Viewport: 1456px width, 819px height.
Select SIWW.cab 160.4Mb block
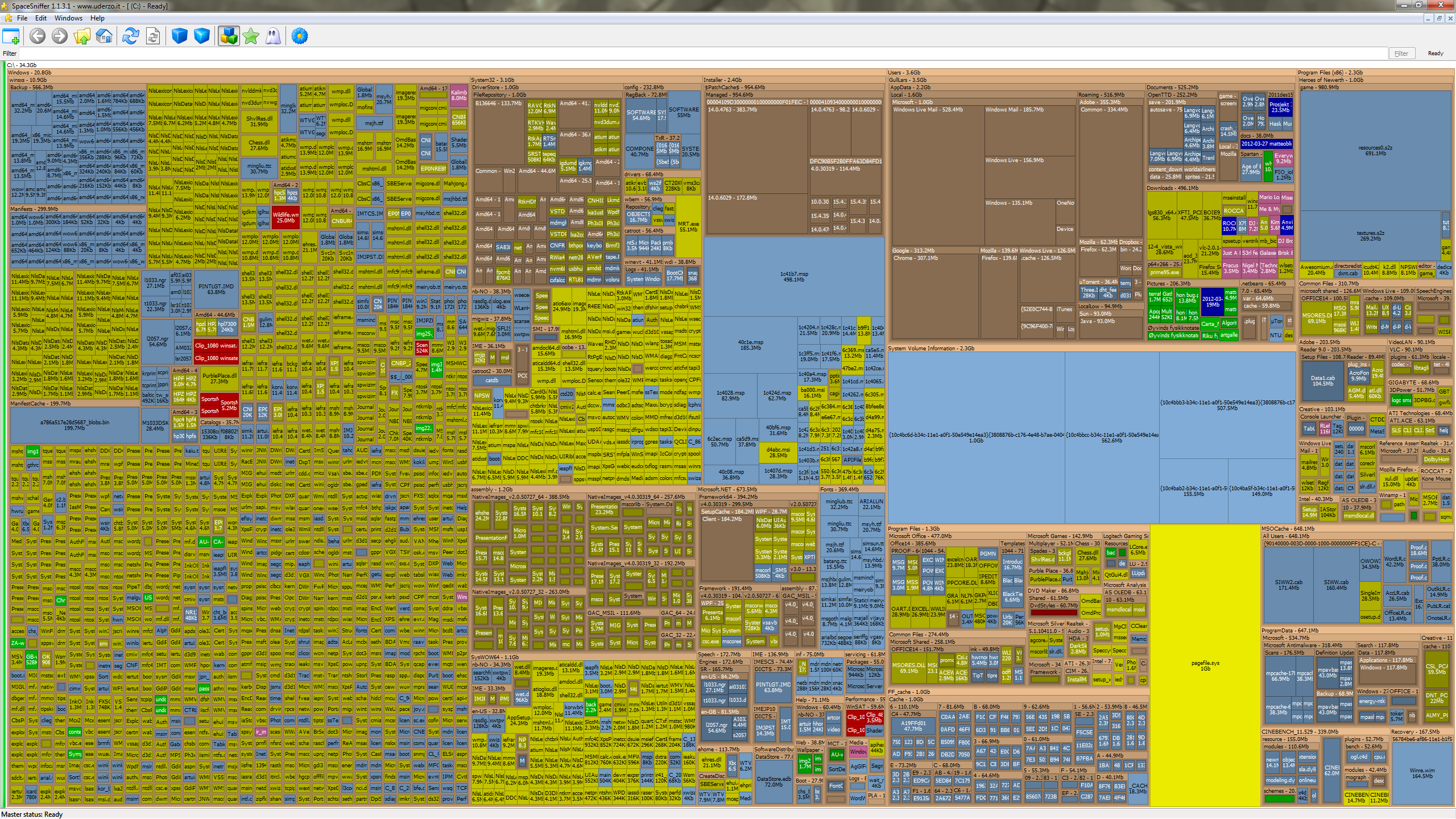coord(1336,585)
